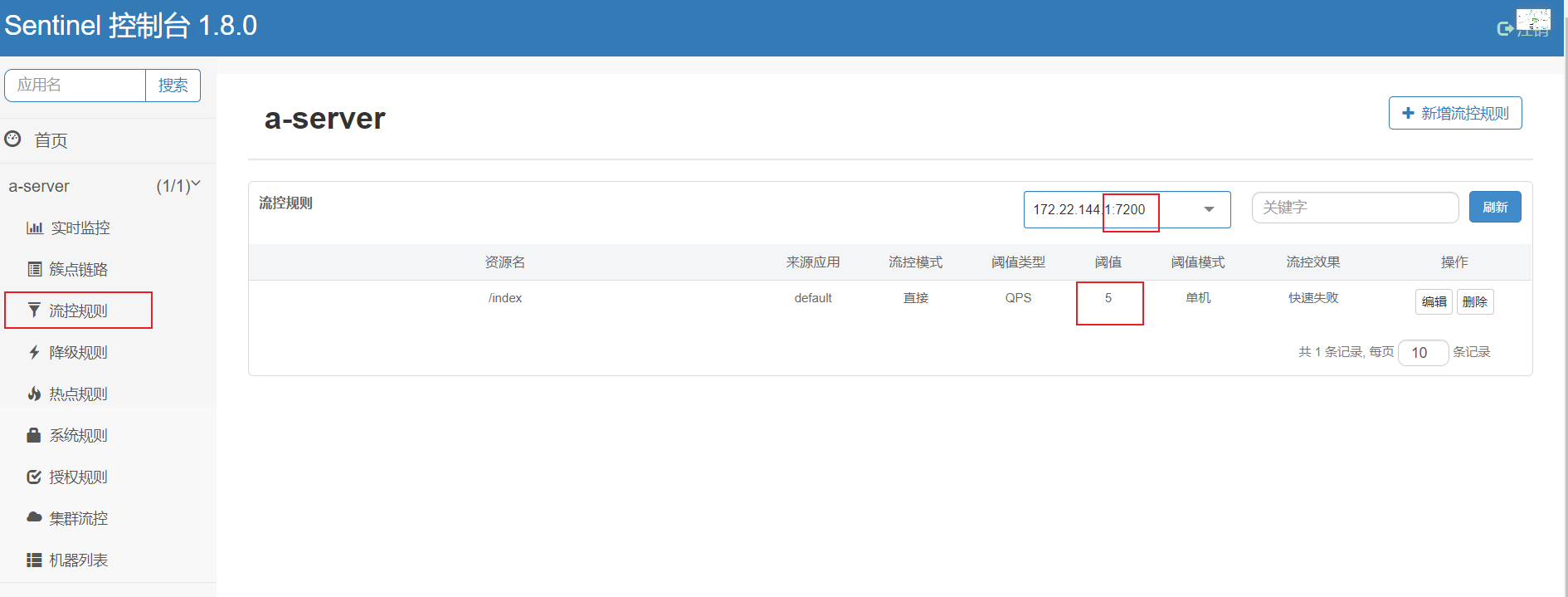This screenshot has width=1568, height=597.
Task: Click the cloud icon for 集群流控
Action: pyautogui.click(x=34, y=517)
